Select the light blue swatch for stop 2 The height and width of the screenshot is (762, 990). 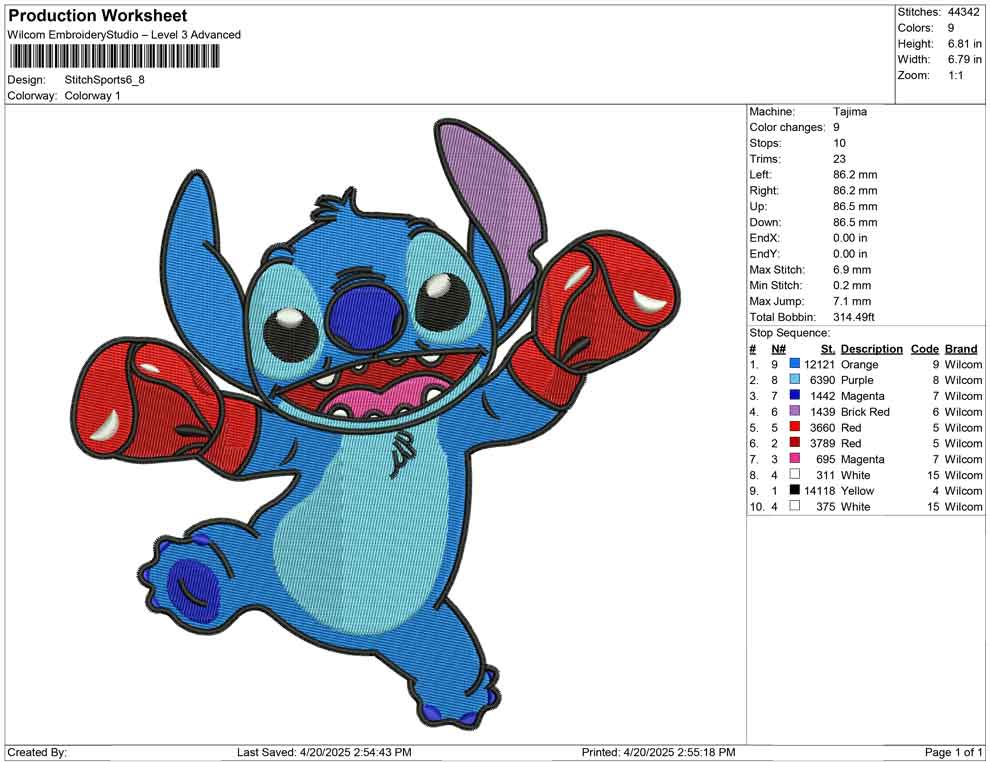point(794,379)
